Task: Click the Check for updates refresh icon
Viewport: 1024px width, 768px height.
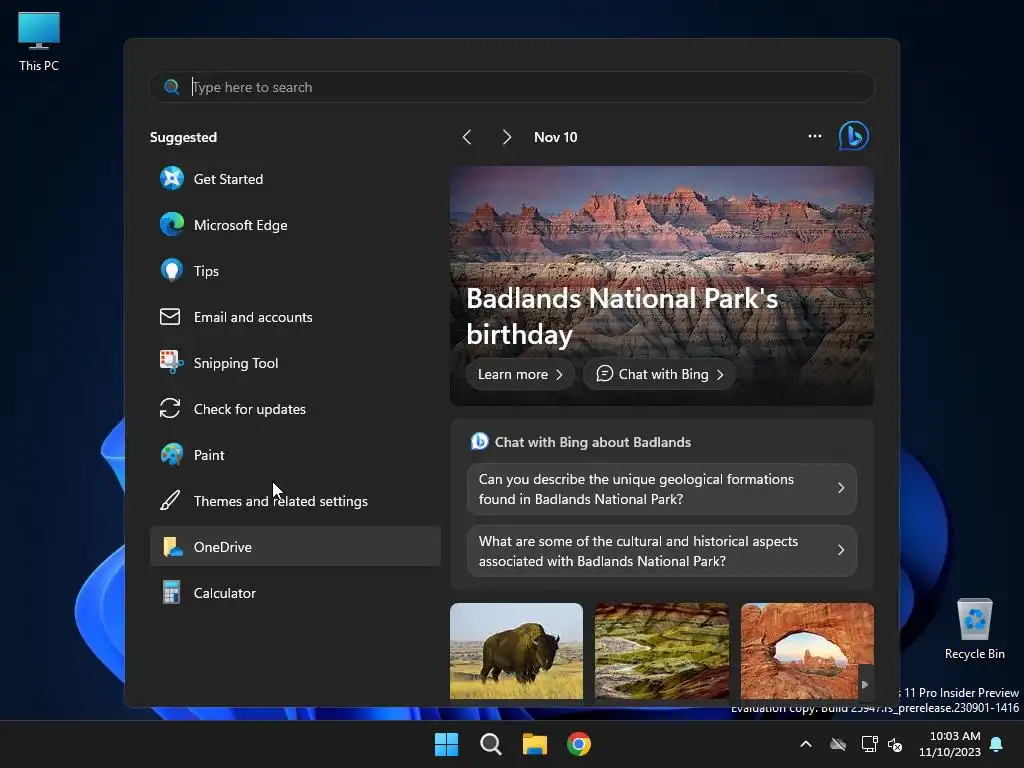Action: (170, 408)
